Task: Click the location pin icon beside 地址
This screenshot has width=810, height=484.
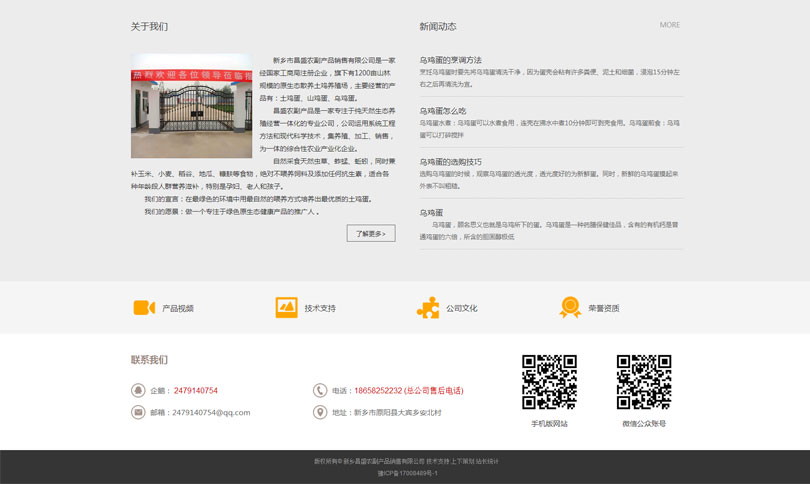Action: (x=320, y=412)
